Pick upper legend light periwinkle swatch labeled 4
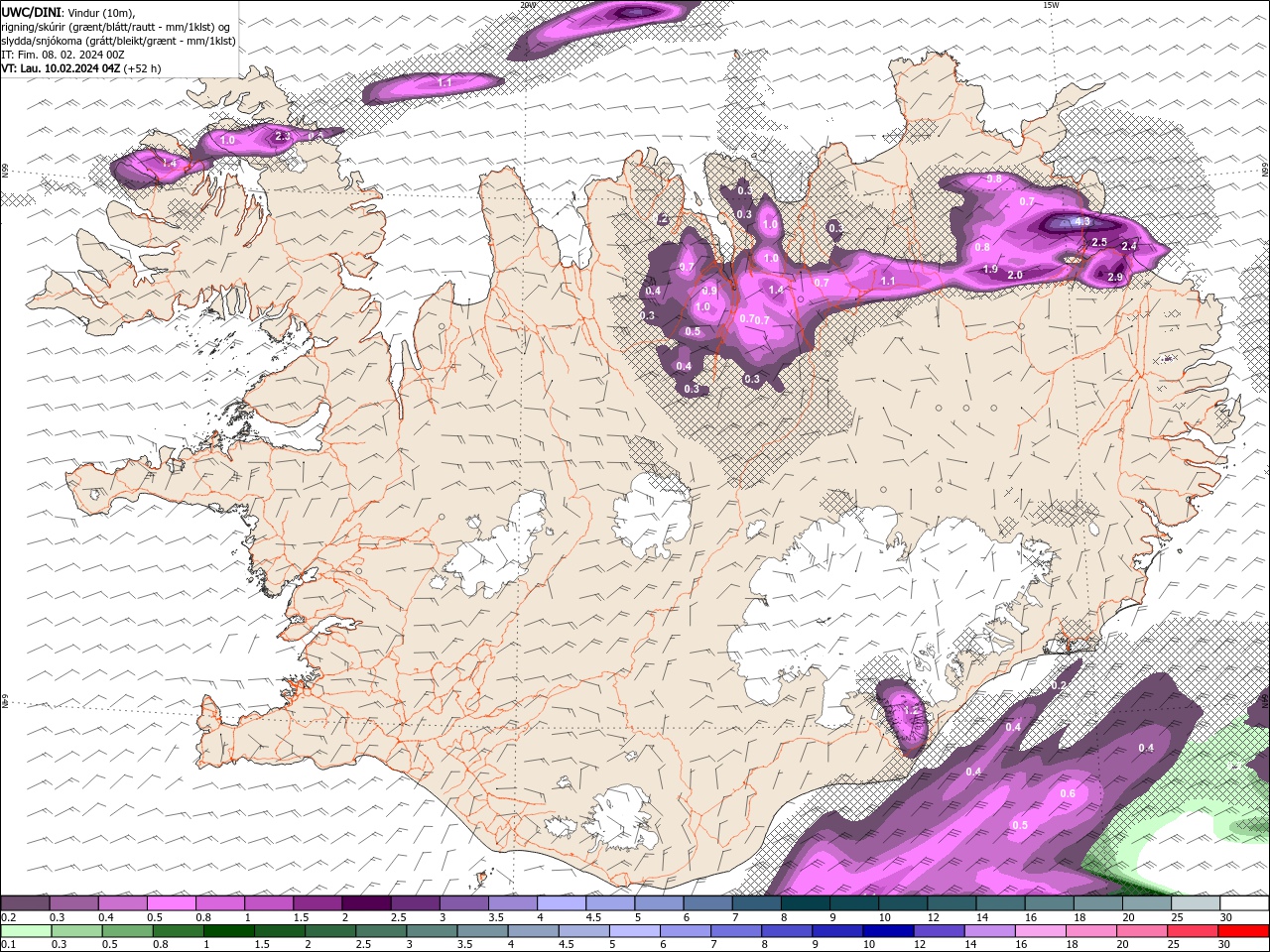 [x=562, y=902]
